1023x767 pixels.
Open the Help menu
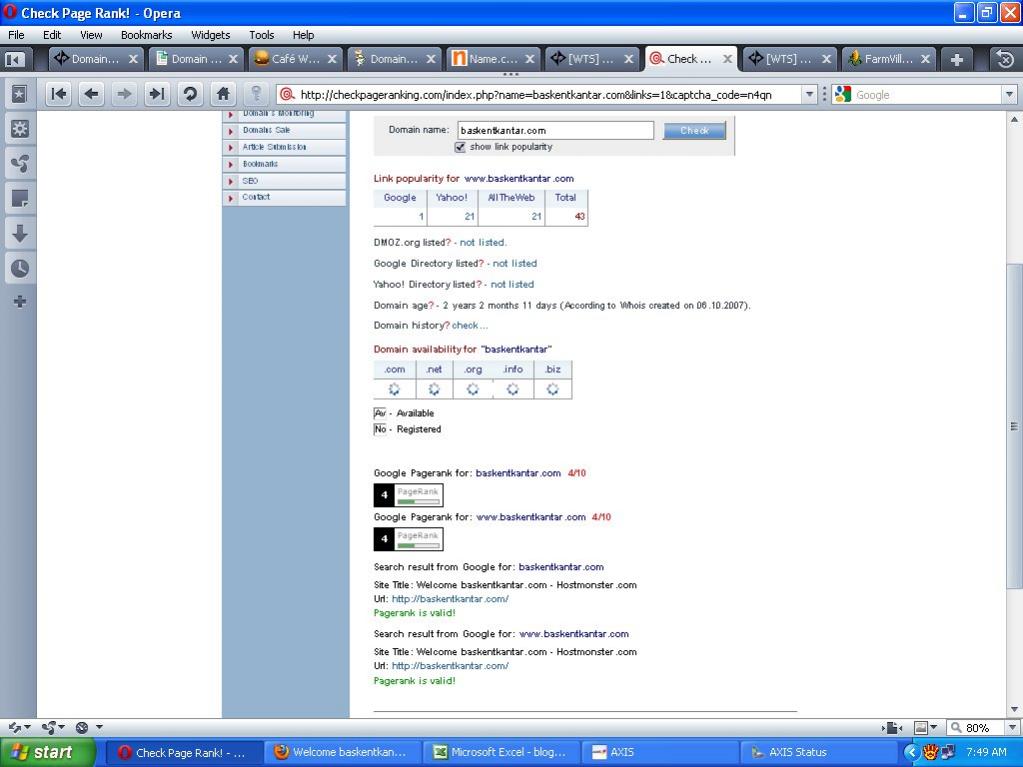303,35
